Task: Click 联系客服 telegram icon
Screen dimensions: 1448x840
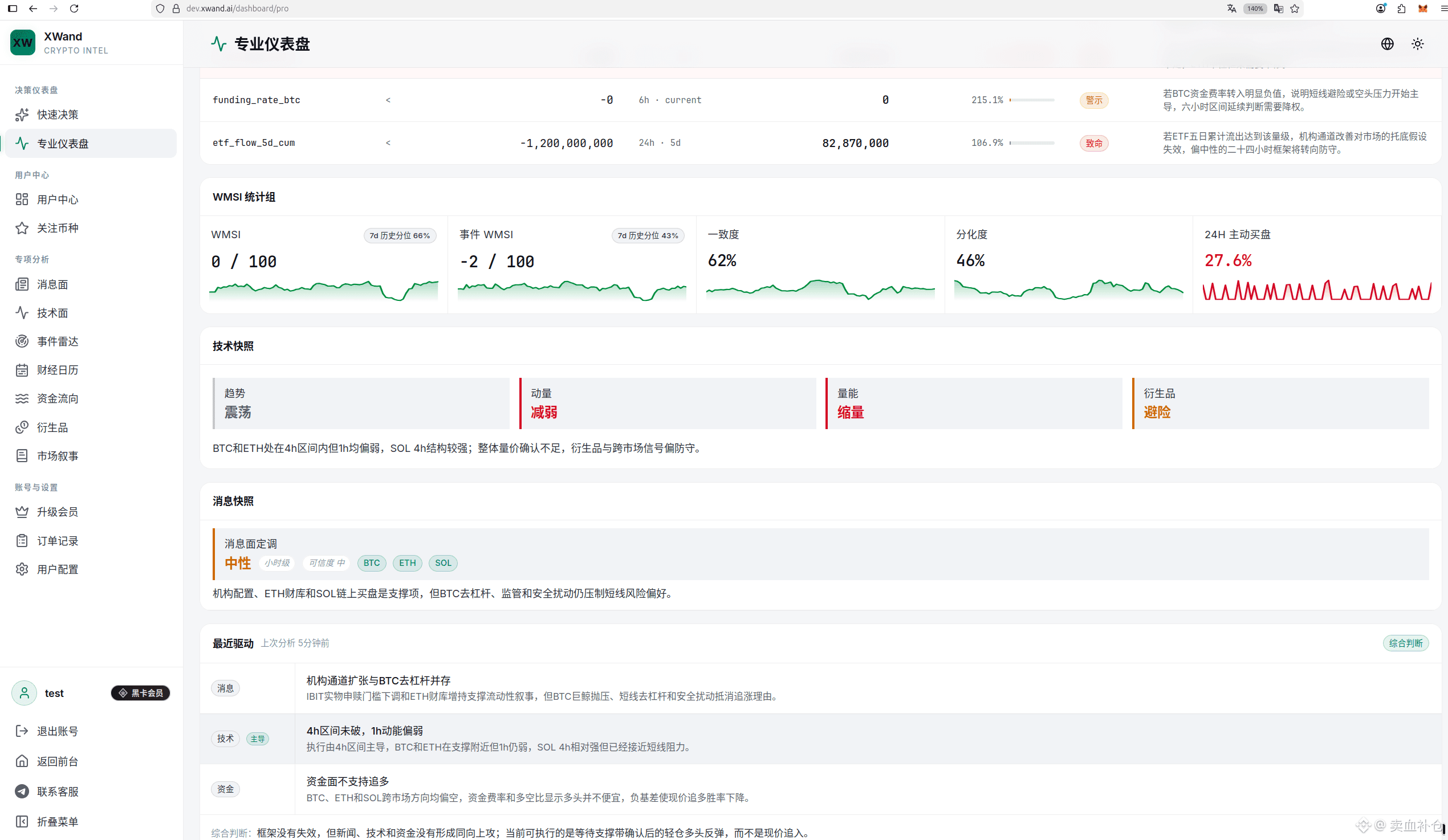Action: [x=22, y=791]
